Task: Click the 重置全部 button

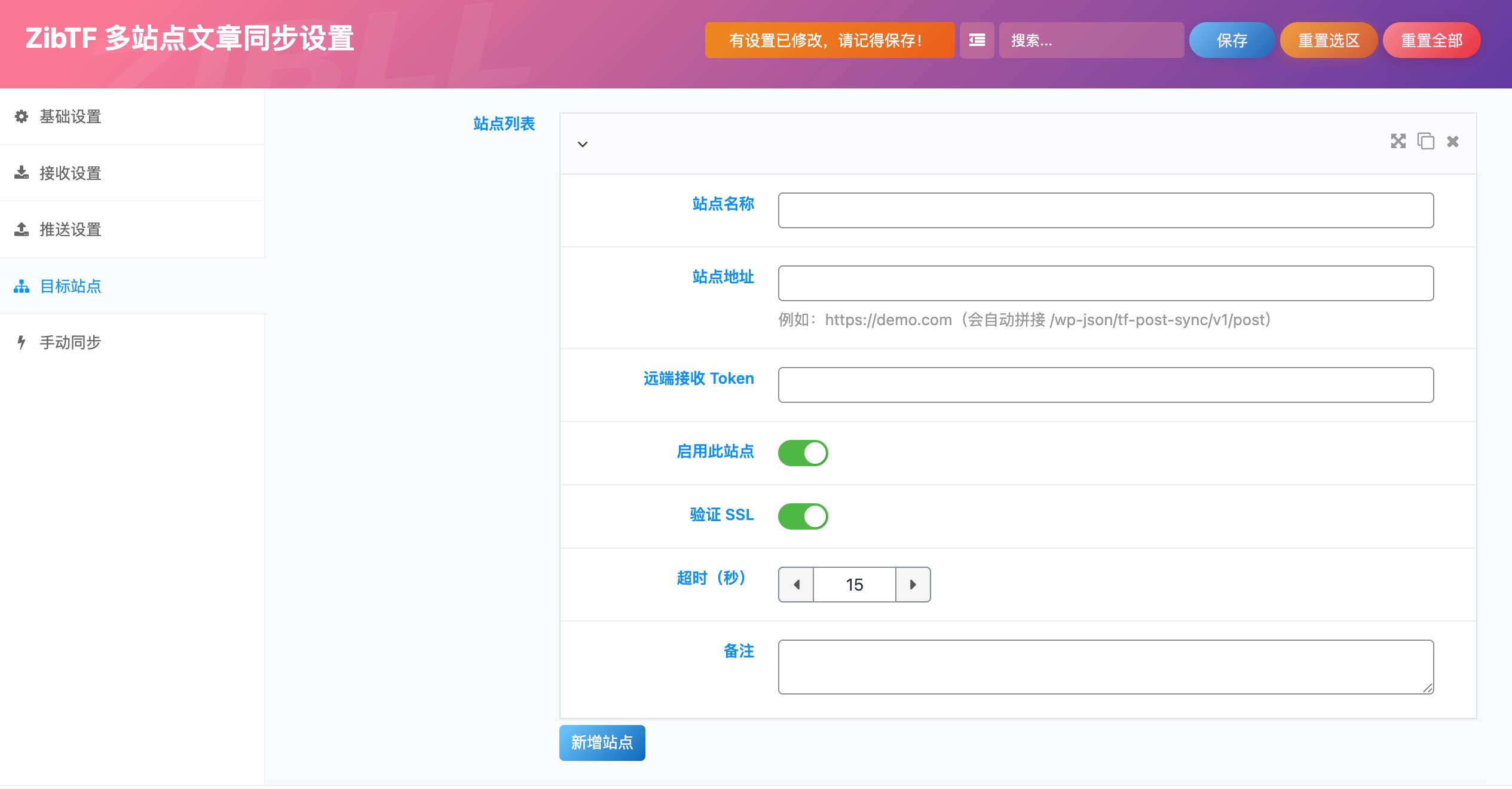Action: click(1431, 39)
